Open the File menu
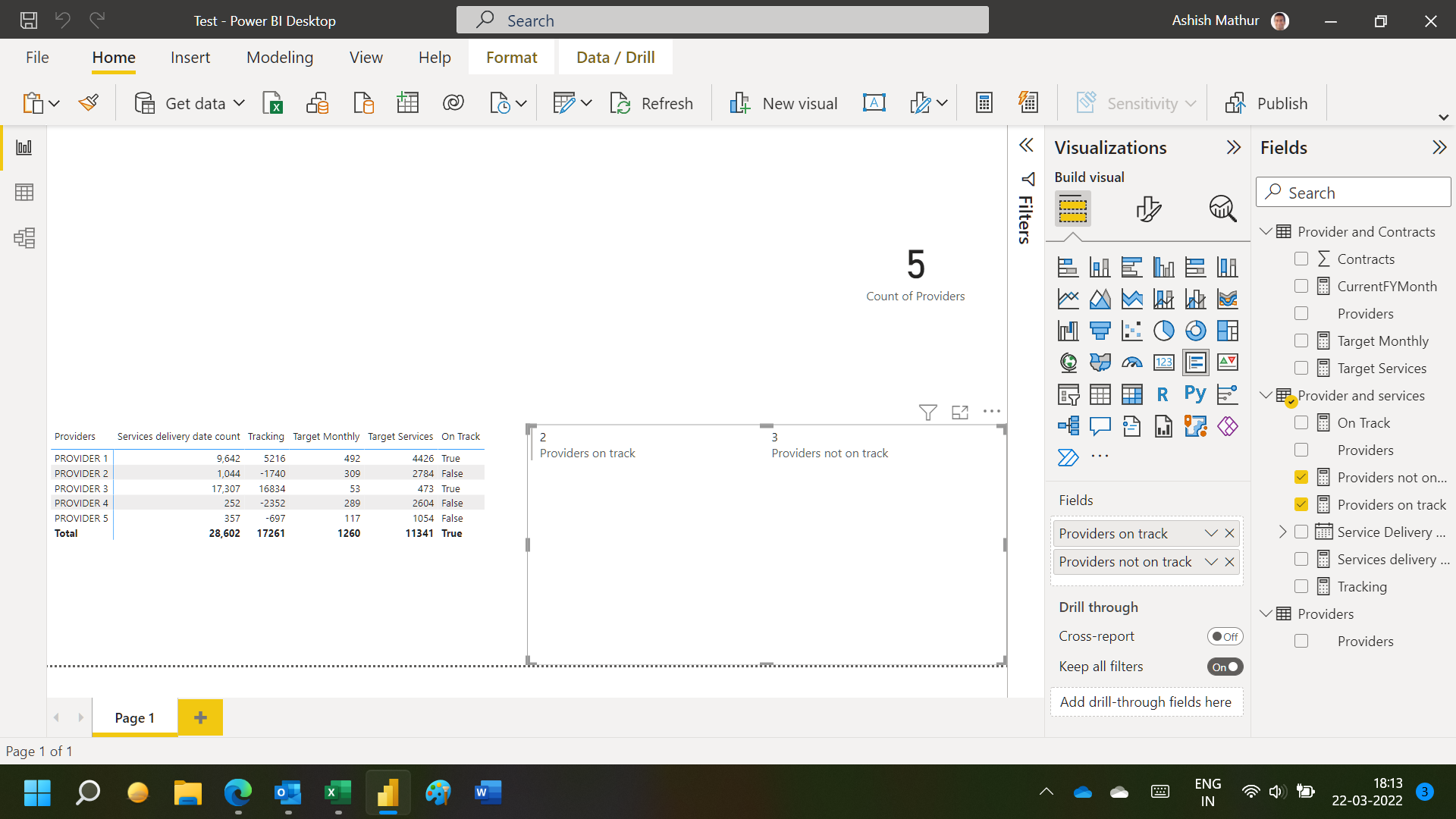The height and width of the screenshot is (819, 1456). point(37,58)
